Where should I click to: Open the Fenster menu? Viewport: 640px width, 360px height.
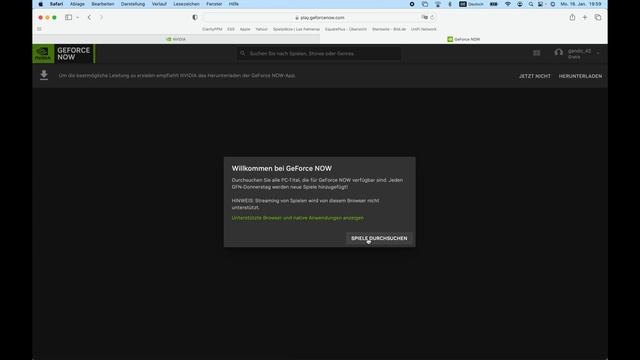(214, 4)
